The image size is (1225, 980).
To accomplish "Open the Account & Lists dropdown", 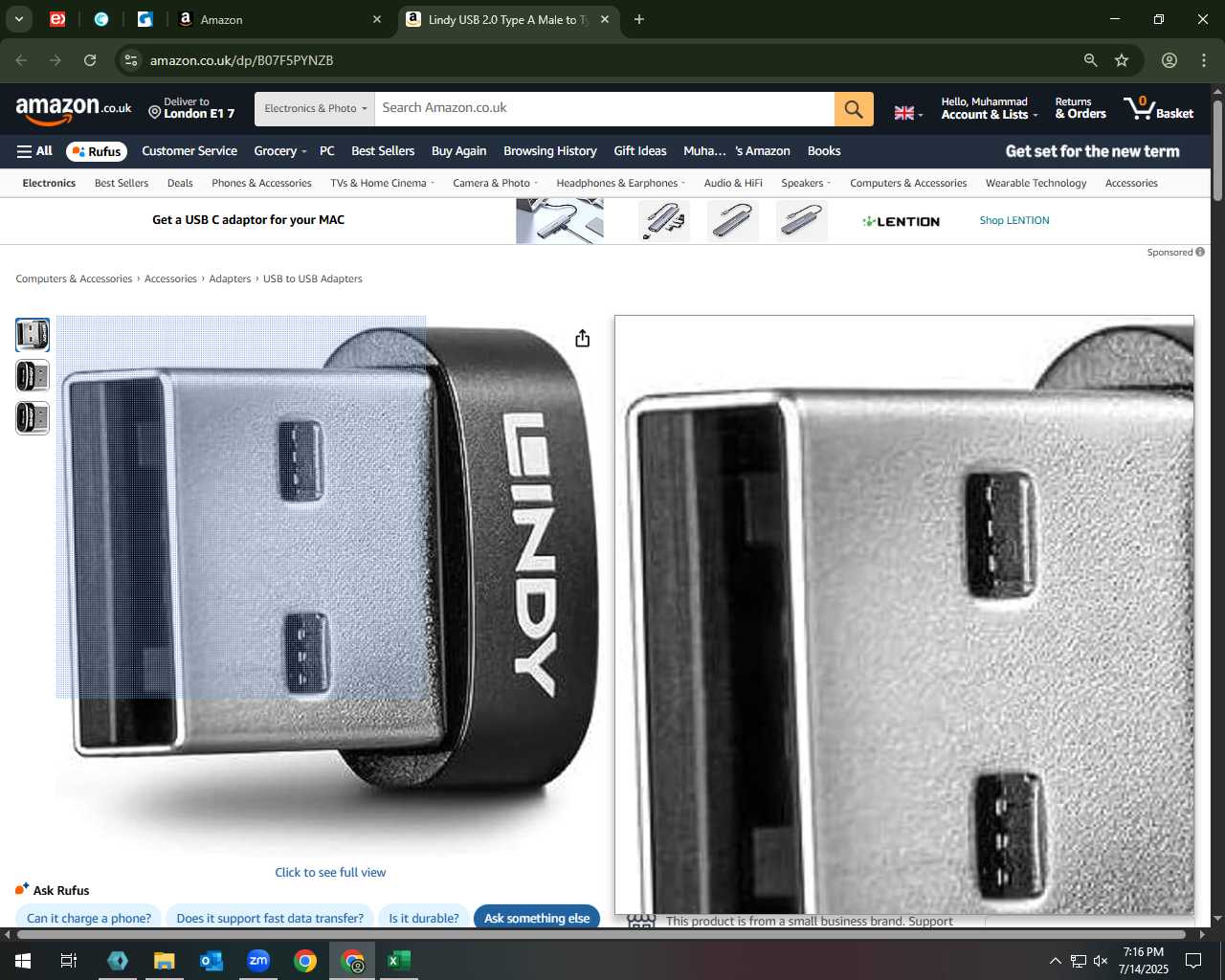I will coord(989,108).
